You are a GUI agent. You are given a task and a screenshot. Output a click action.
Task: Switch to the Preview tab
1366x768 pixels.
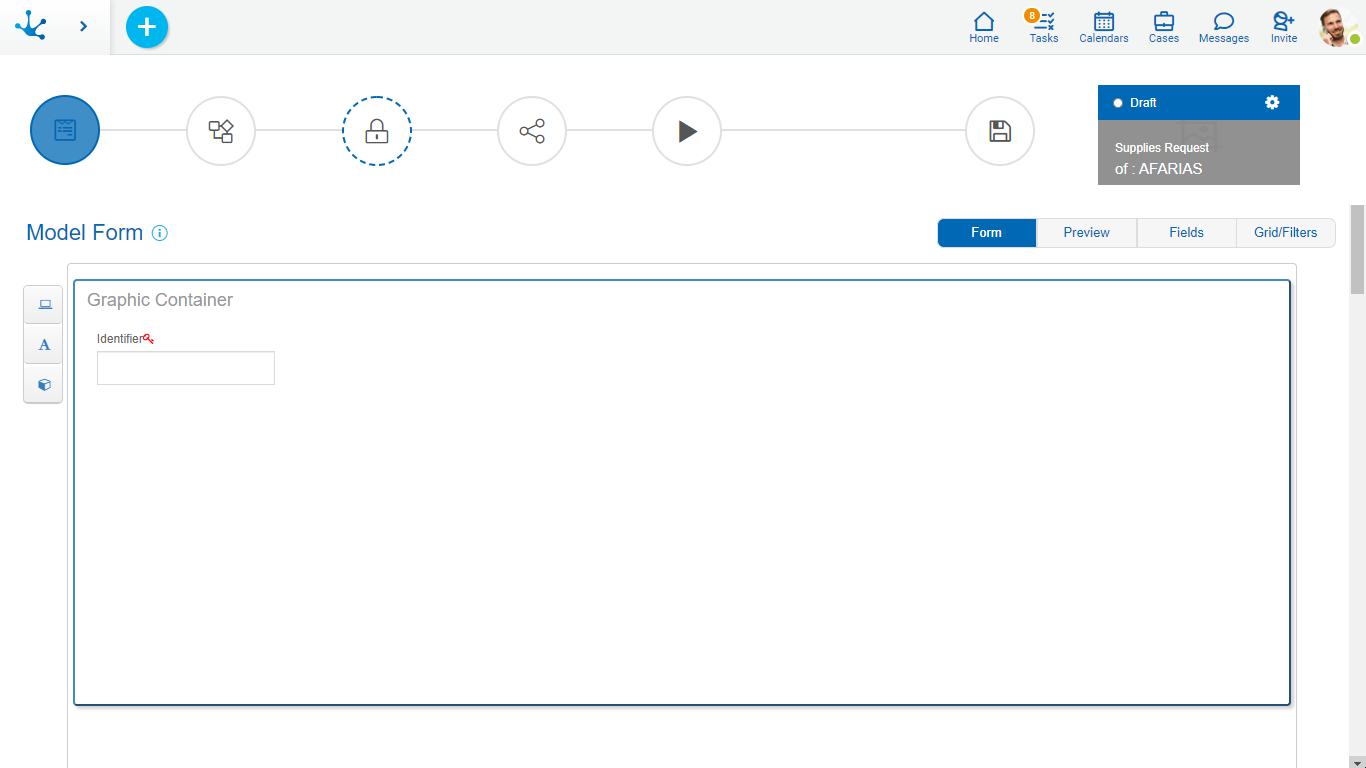(1086, 233)
